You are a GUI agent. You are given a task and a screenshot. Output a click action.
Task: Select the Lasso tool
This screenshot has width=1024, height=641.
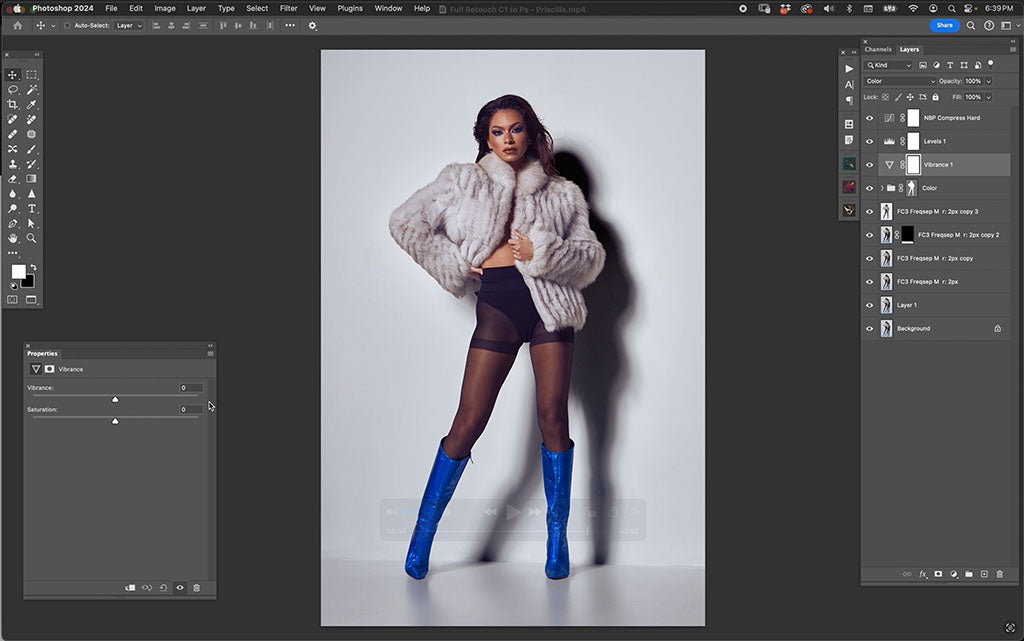[12, 91]
